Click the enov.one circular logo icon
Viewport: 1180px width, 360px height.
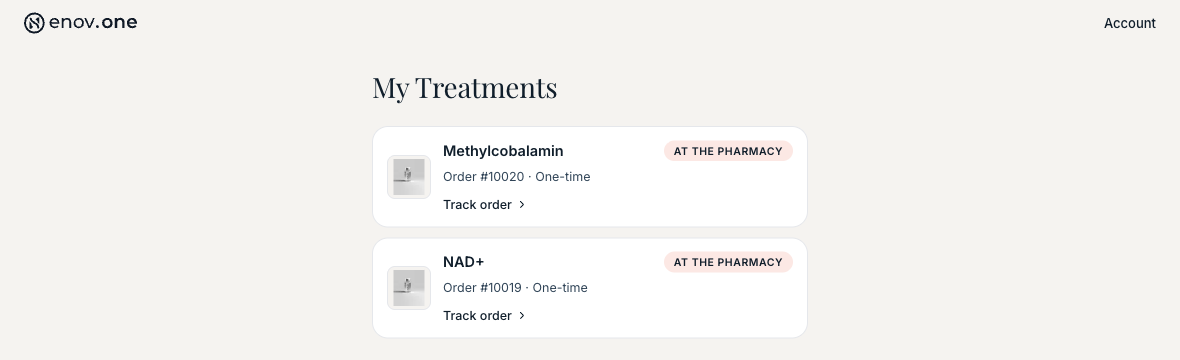pyautogui.click(x=34, y=23)
